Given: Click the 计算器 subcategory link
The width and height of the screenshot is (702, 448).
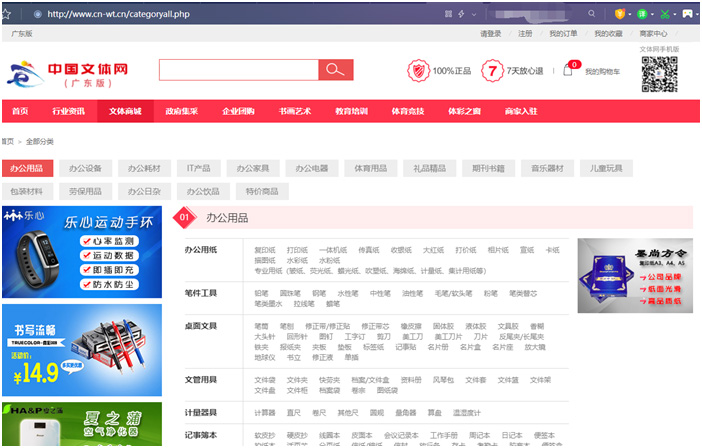Looking at the screenshot, I should 264,412.
